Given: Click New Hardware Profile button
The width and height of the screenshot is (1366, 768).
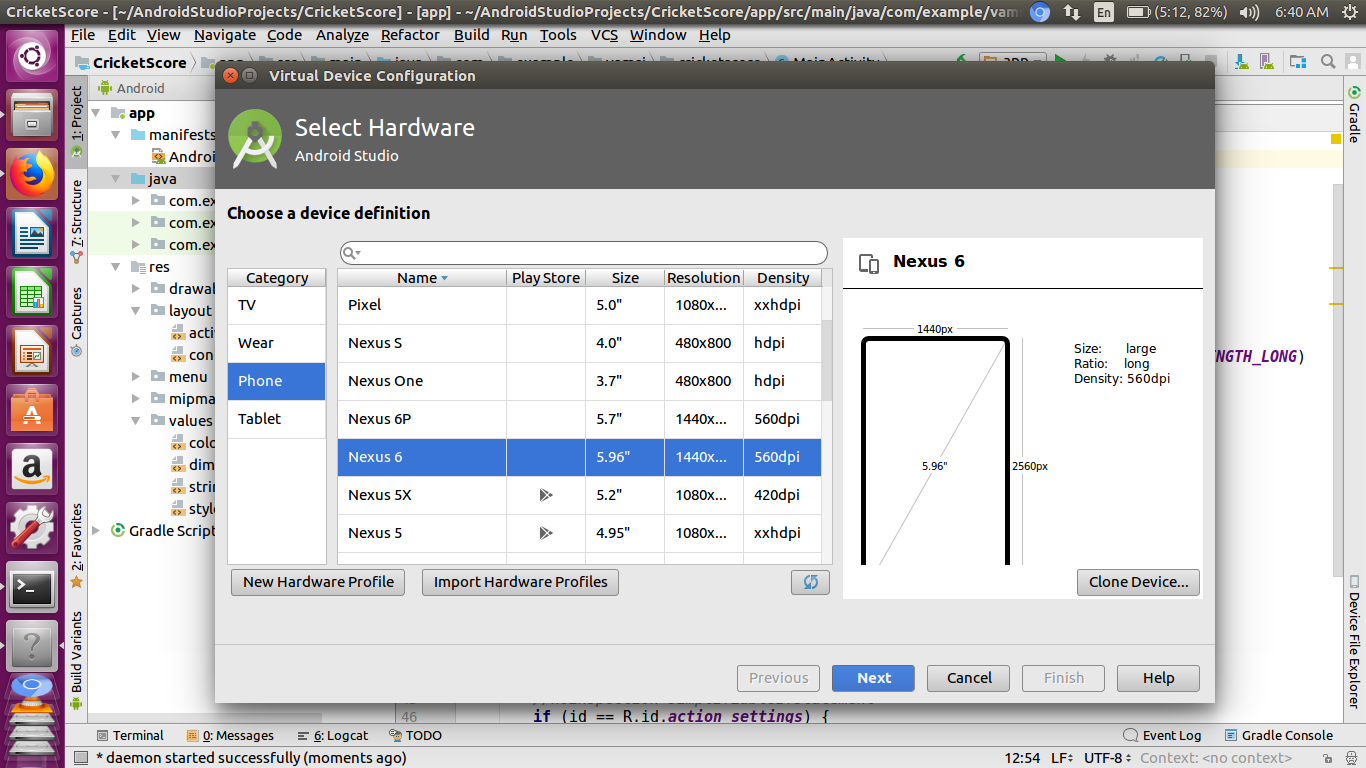Looking at the screenshot, I should point(318,582).
